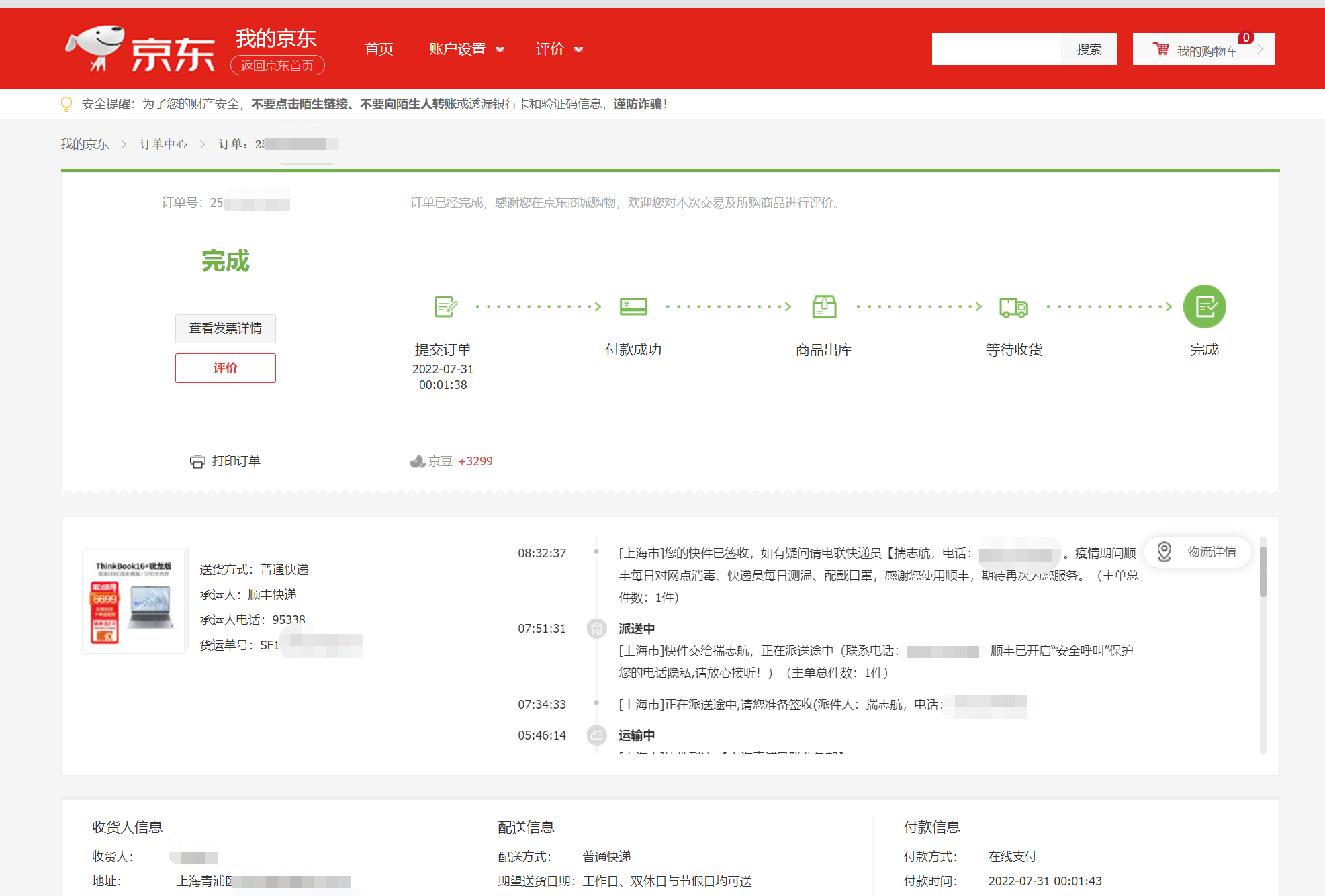Viewport: 1325px width, 896px height.
Task: Click 在线支付 payment method text
Action: tap(1012, 857)
